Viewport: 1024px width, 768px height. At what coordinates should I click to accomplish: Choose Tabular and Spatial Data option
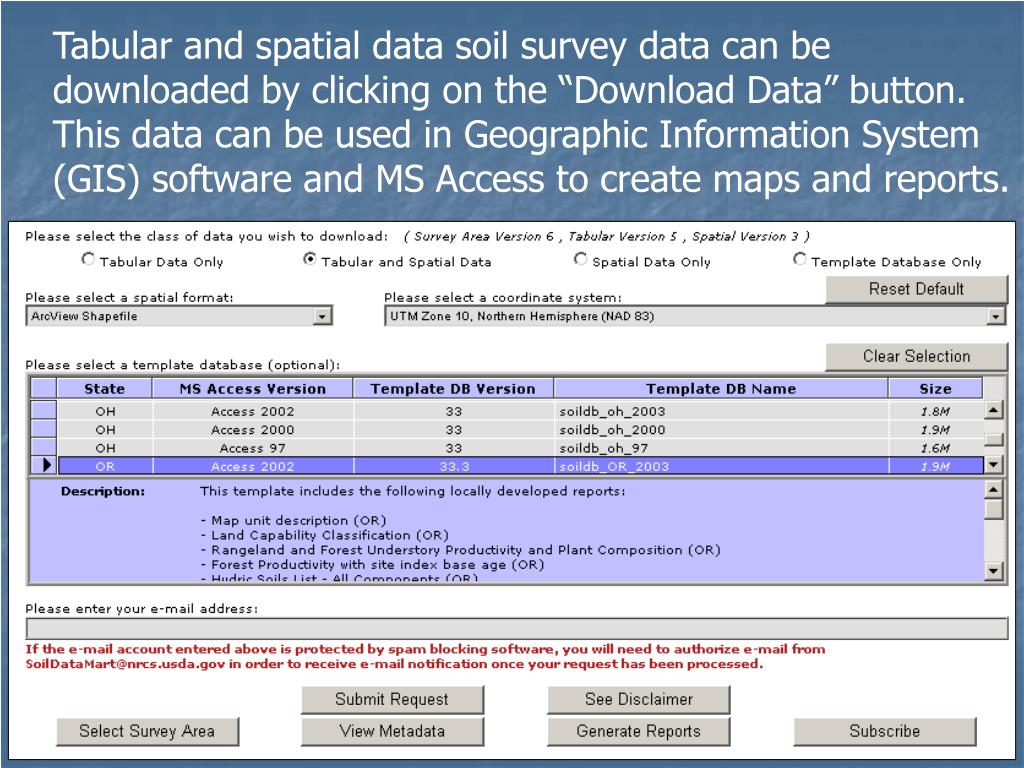point(310,259)
